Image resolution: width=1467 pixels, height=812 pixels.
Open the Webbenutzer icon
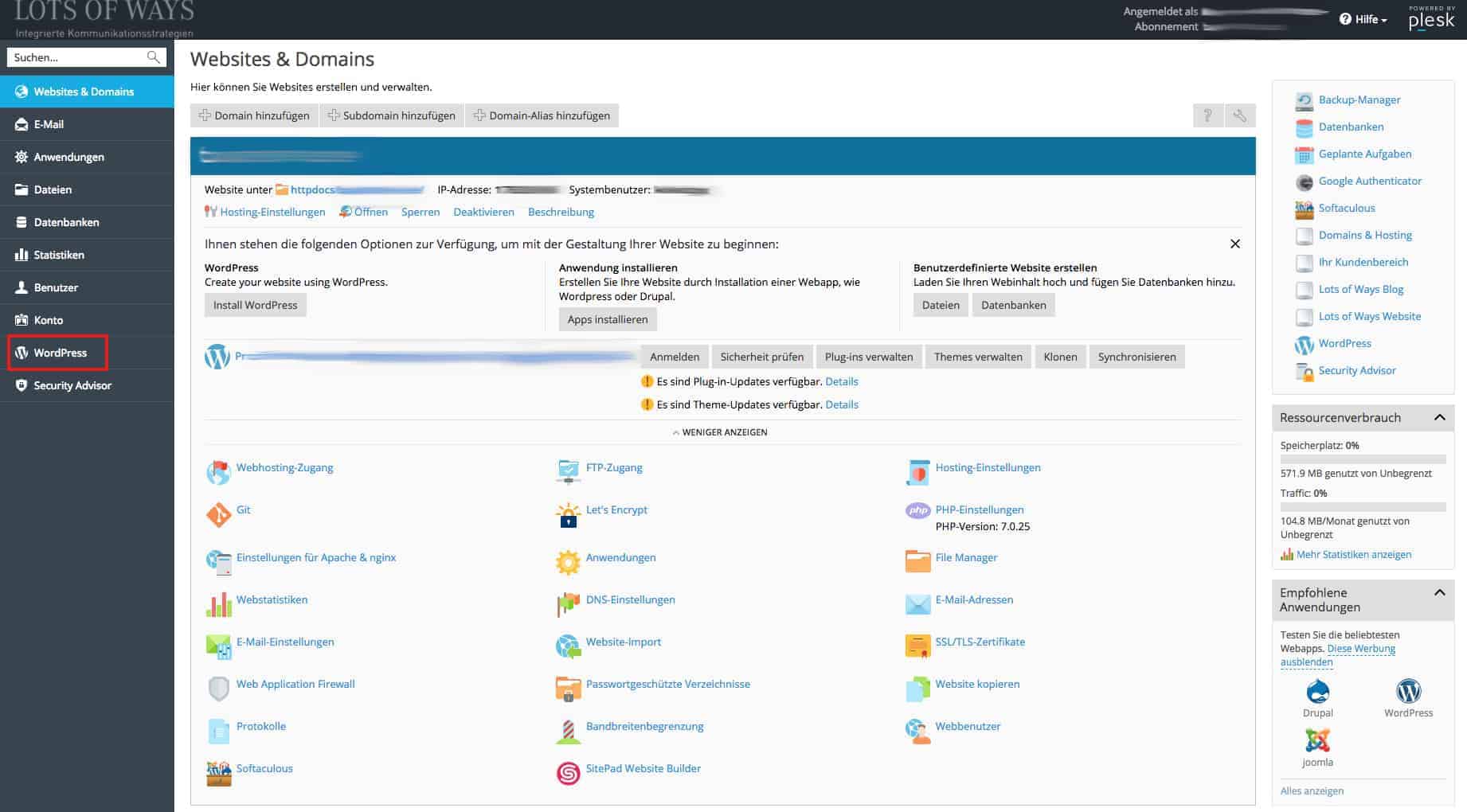[x=917, y=731]
